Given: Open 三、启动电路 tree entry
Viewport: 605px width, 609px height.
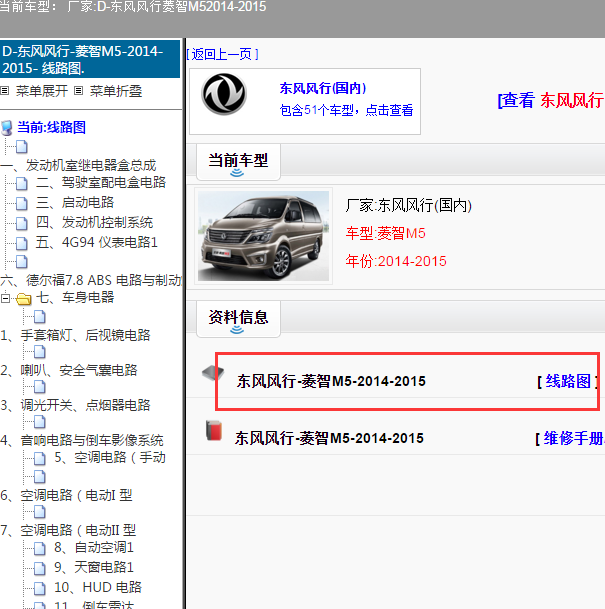Looking at the screenshot, I should [x=75, y=202].
